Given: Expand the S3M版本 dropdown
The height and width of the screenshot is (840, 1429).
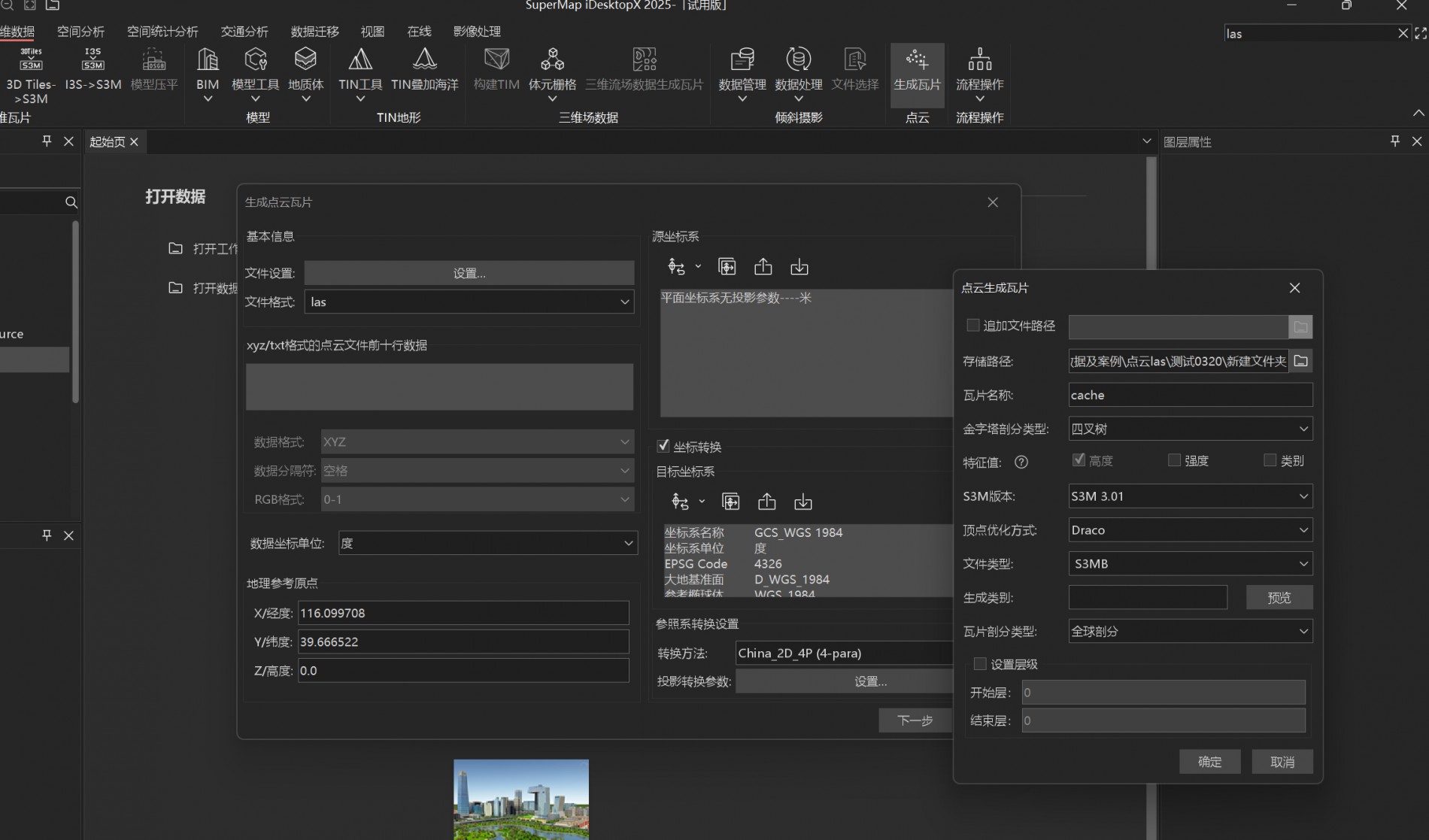Looking at the screenshot, I should click(1190, 496).
